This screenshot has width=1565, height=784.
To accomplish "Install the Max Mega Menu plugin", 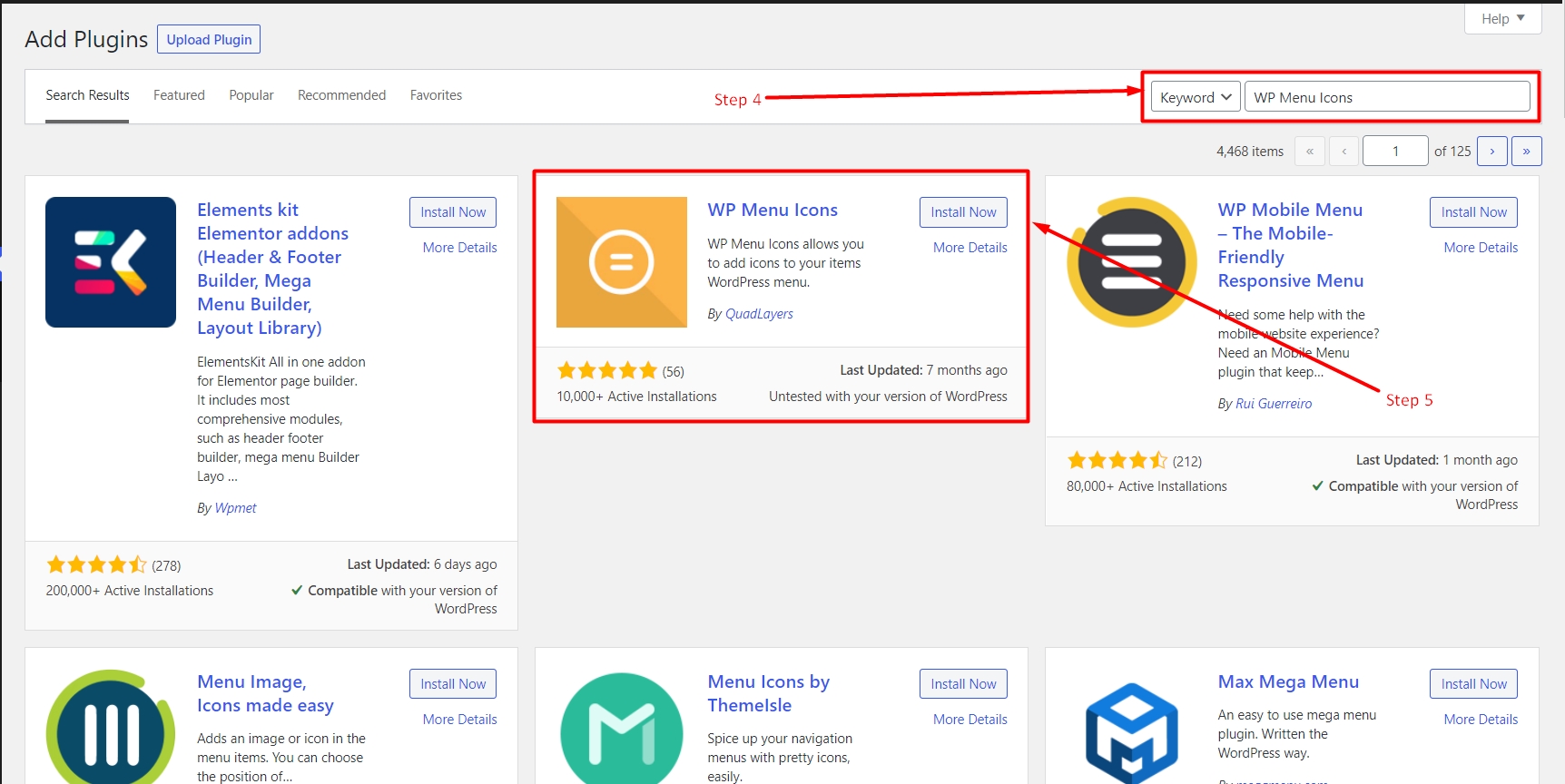I will [x=1473, y=684].
